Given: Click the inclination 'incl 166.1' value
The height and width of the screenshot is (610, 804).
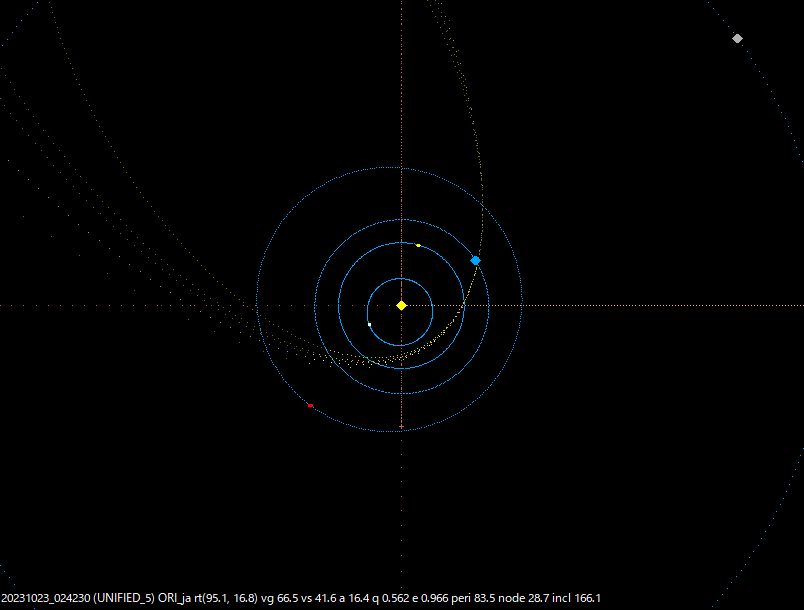Looking at the screenshot, I should pyautogui.click(x=576, y=598).
